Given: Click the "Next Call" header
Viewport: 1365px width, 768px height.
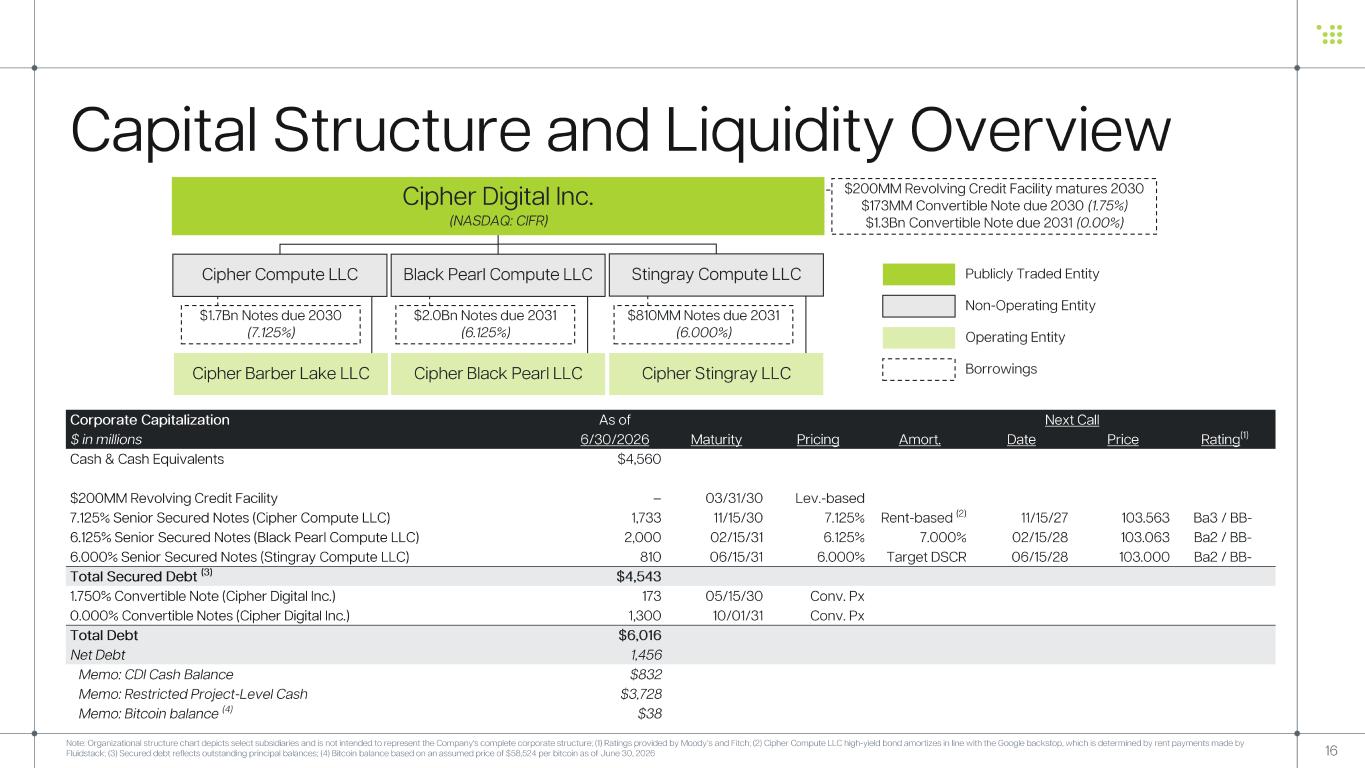Looking at the screenshot, I should point(1072,420).
